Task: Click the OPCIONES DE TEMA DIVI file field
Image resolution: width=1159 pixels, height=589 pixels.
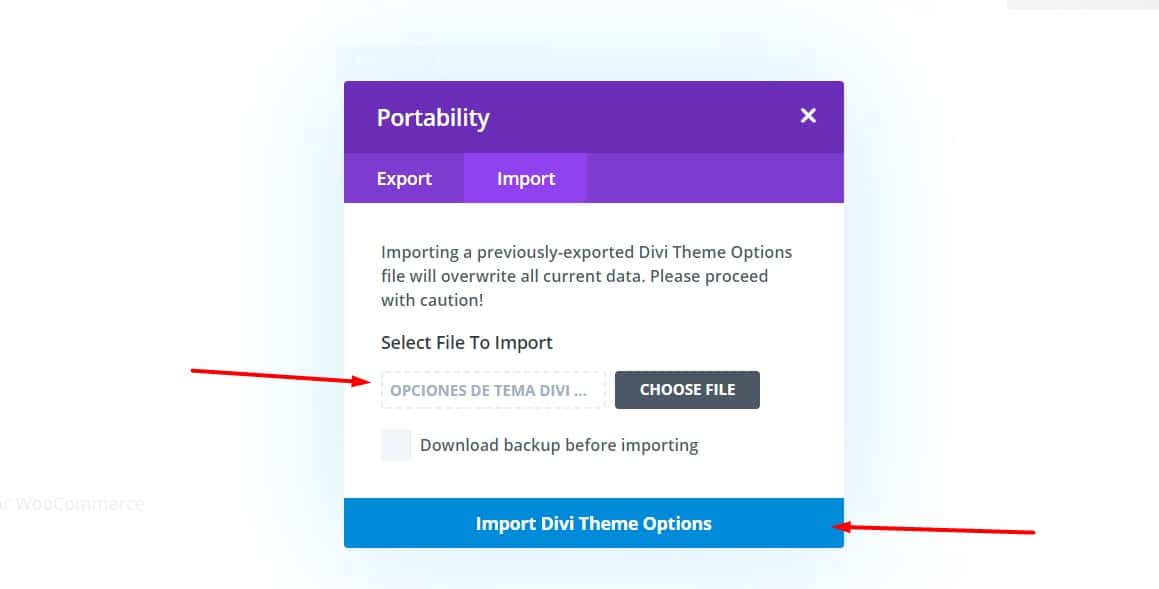Action: (x=493, y=390)
